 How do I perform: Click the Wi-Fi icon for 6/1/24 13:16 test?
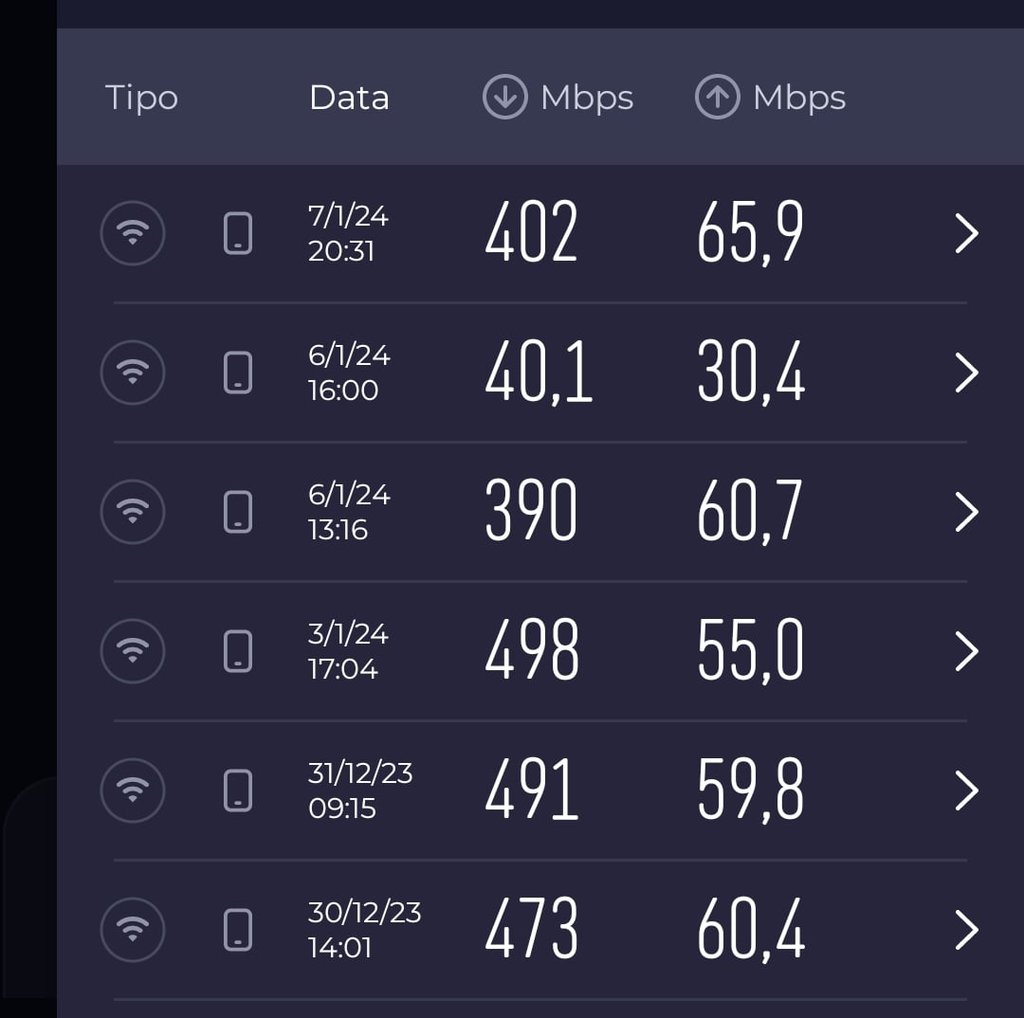133,511
